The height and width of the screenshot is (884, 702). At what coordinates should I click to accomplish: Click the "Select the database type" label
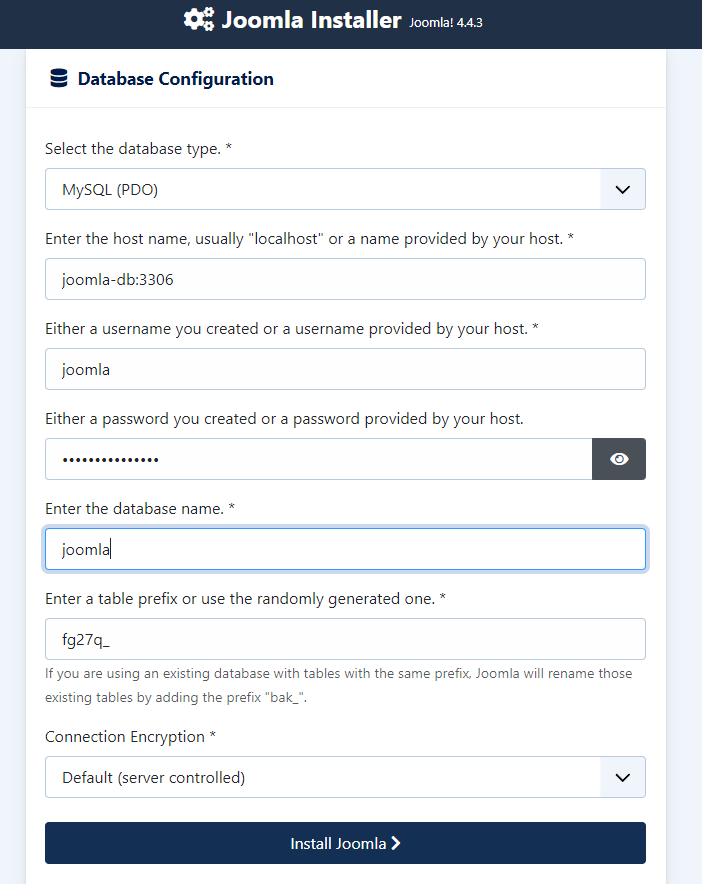[x=138, y=149]
